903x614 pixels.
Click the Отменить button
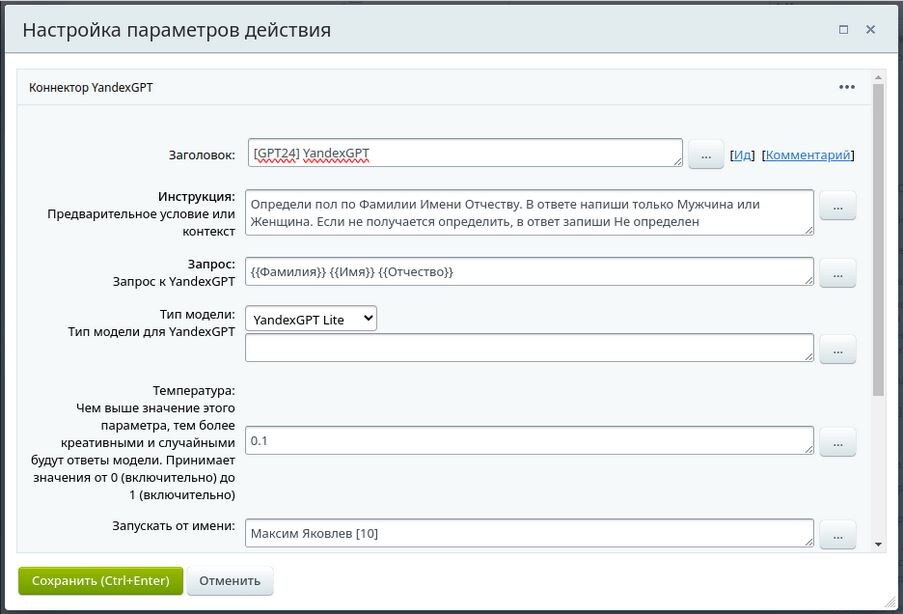point(230,581)
